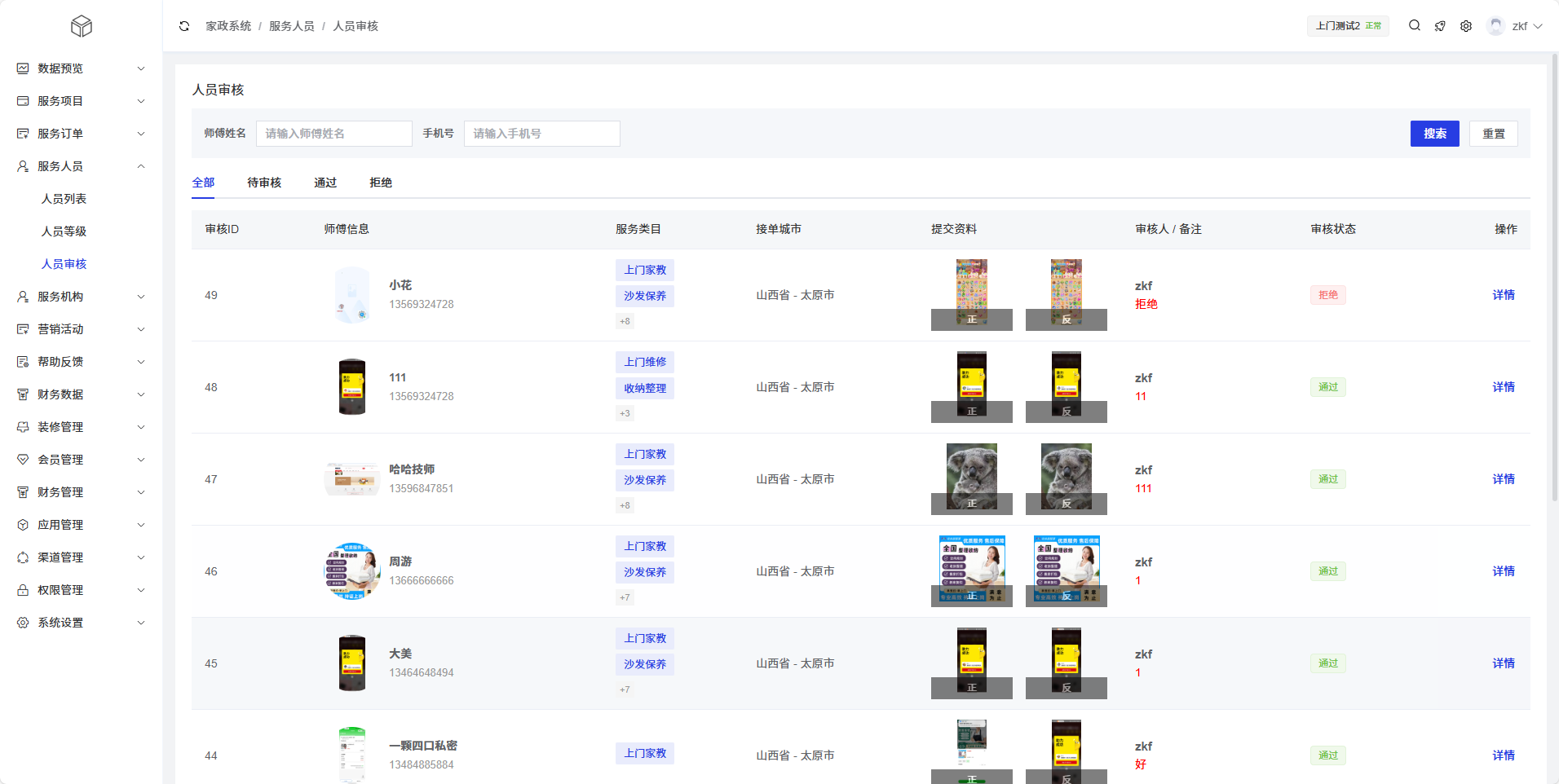
Task: Open the zkf user account dropdown
Action: (x=1516, y=26)
